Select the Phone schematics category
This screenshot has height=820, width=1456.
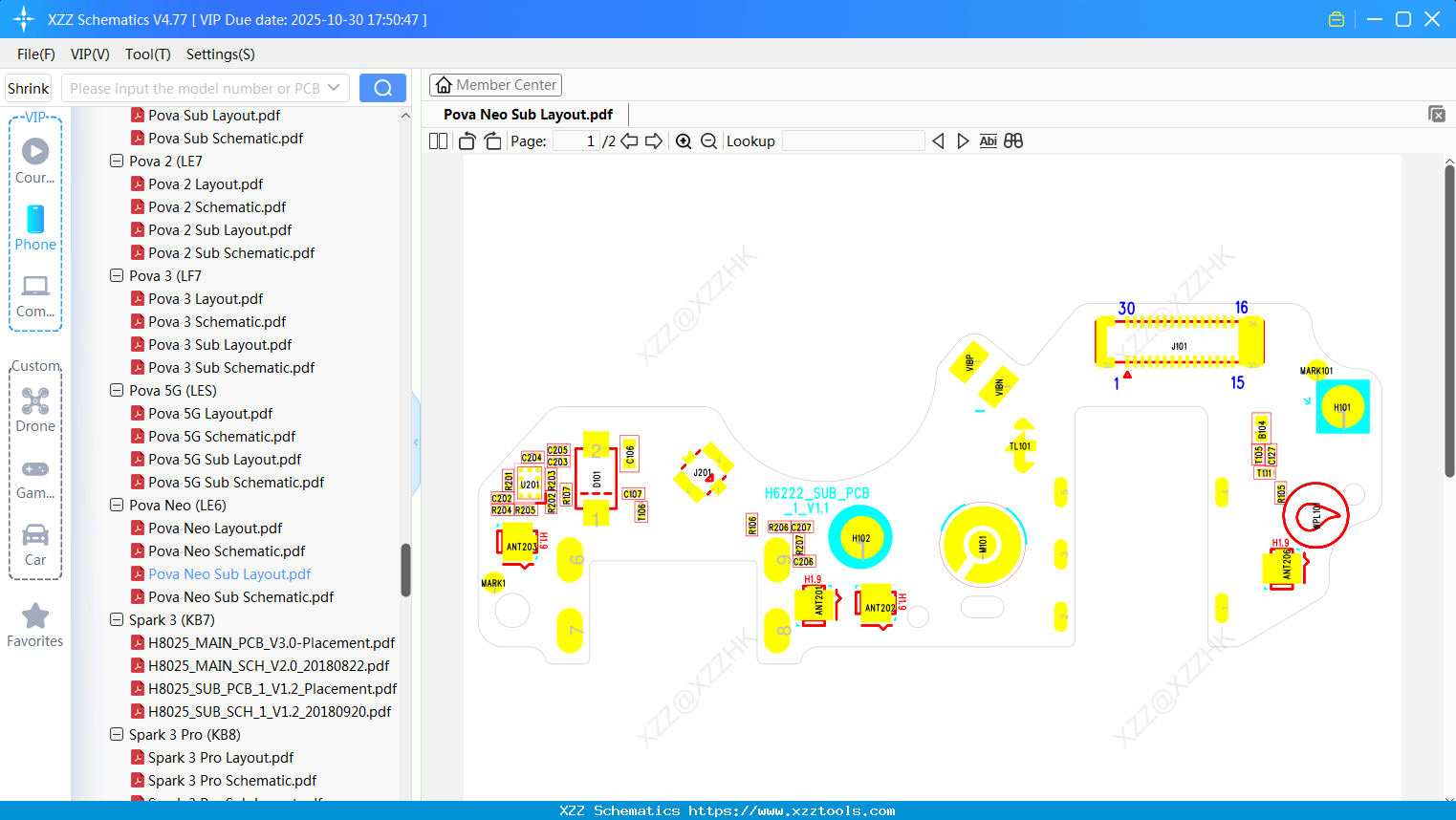pyautogui.click(x=34, y=230)
